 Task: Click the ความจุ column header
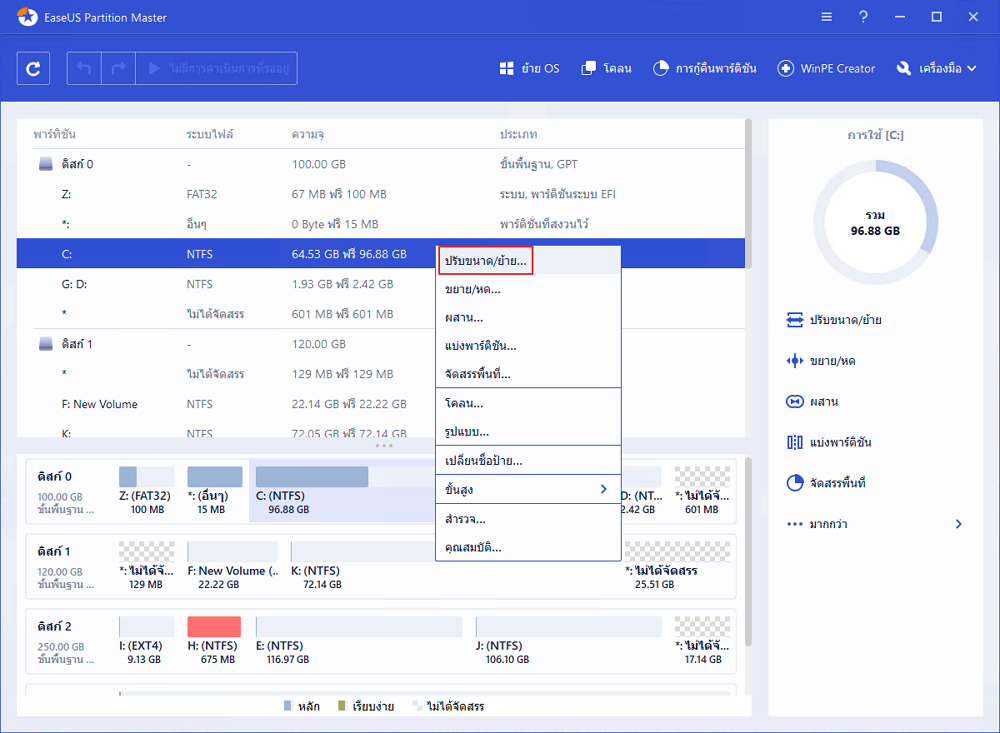[307, 135]
